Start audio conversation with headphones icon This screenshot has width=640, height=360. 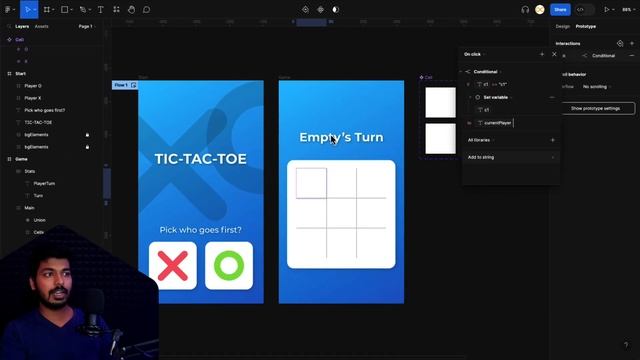tap(525, 9)
